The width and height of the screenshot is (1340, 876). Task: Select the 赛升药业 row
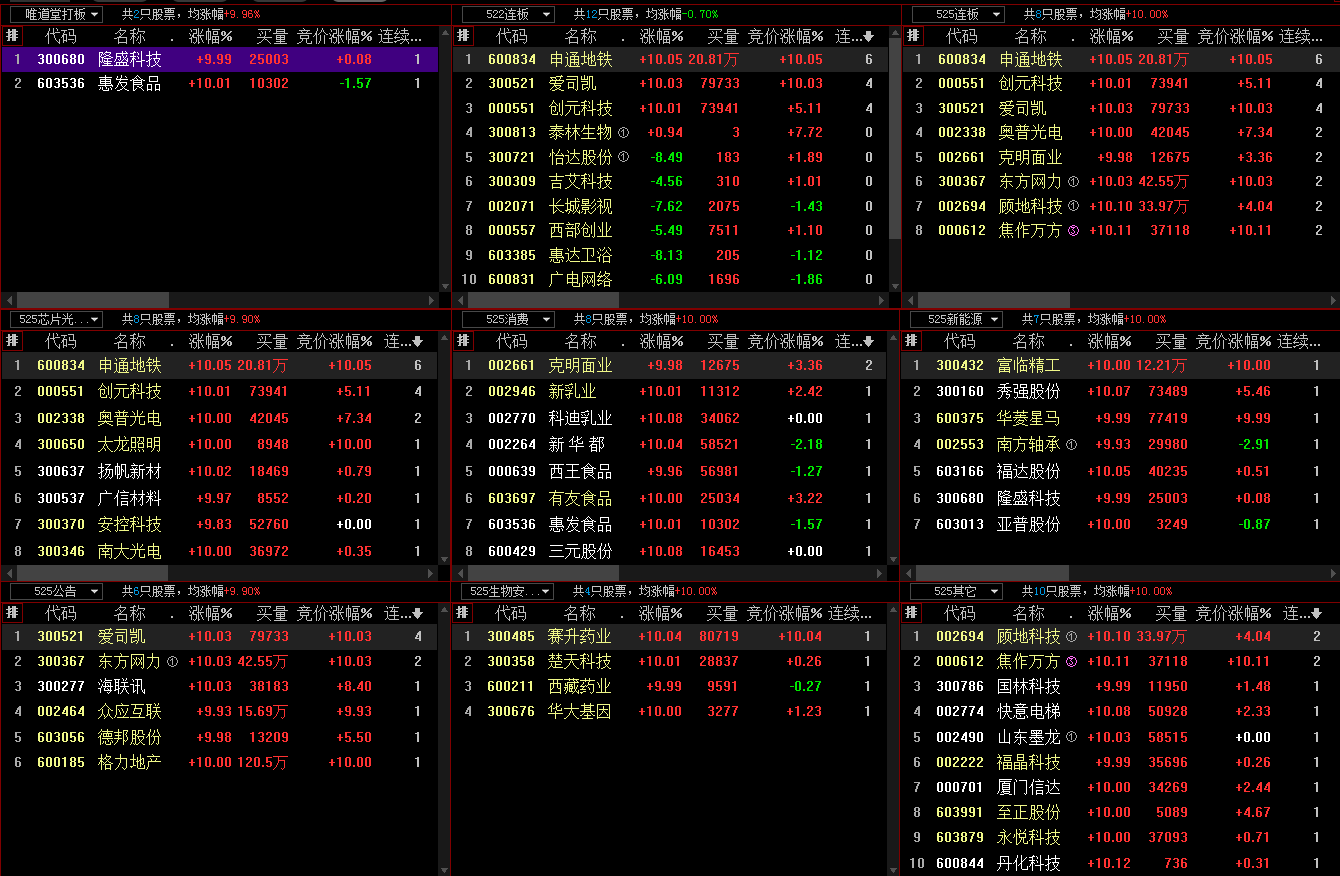point(670,636)
